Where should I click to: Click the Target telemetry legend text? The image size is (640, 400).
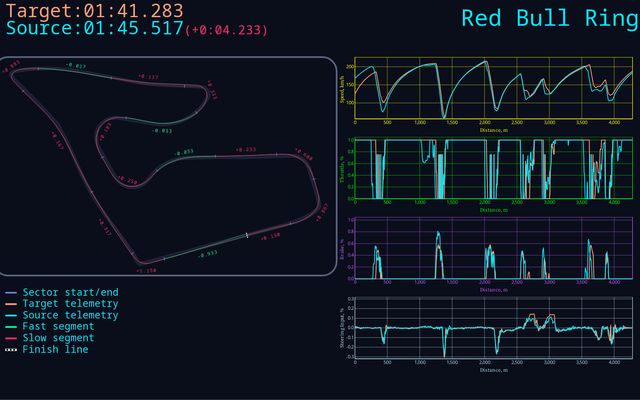pyautogui.click(x=70, y=304)
